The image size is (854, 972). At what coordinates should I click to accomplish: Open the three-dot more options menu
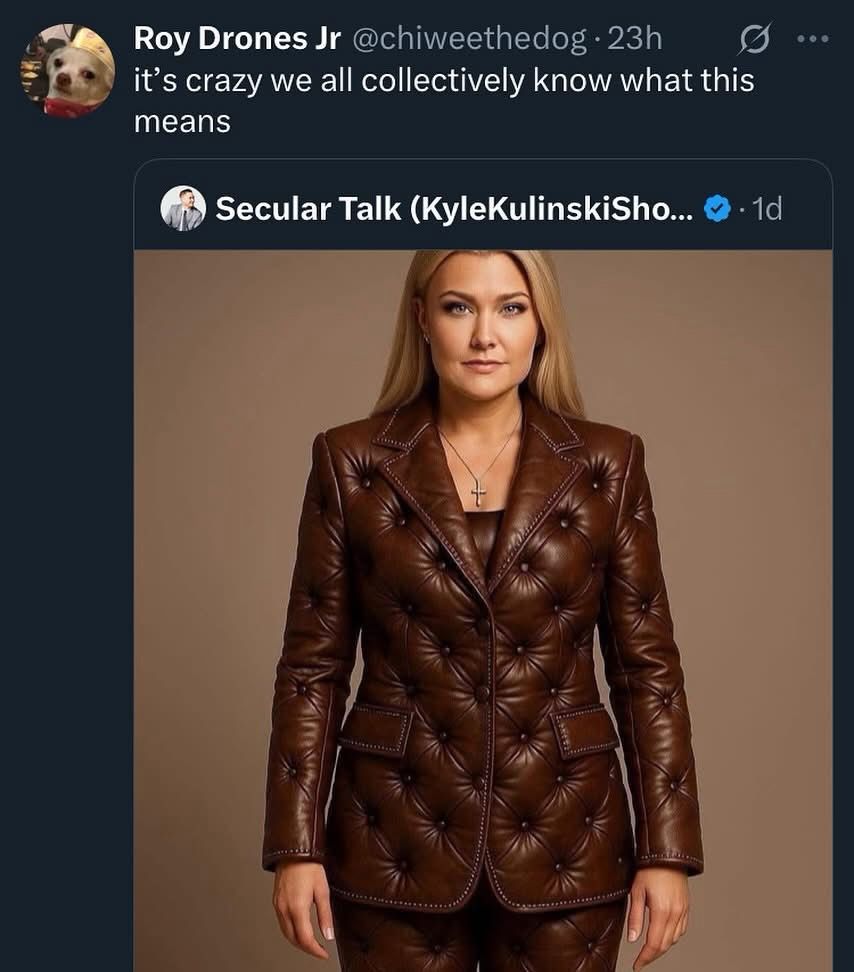click(x=812, y=39)
